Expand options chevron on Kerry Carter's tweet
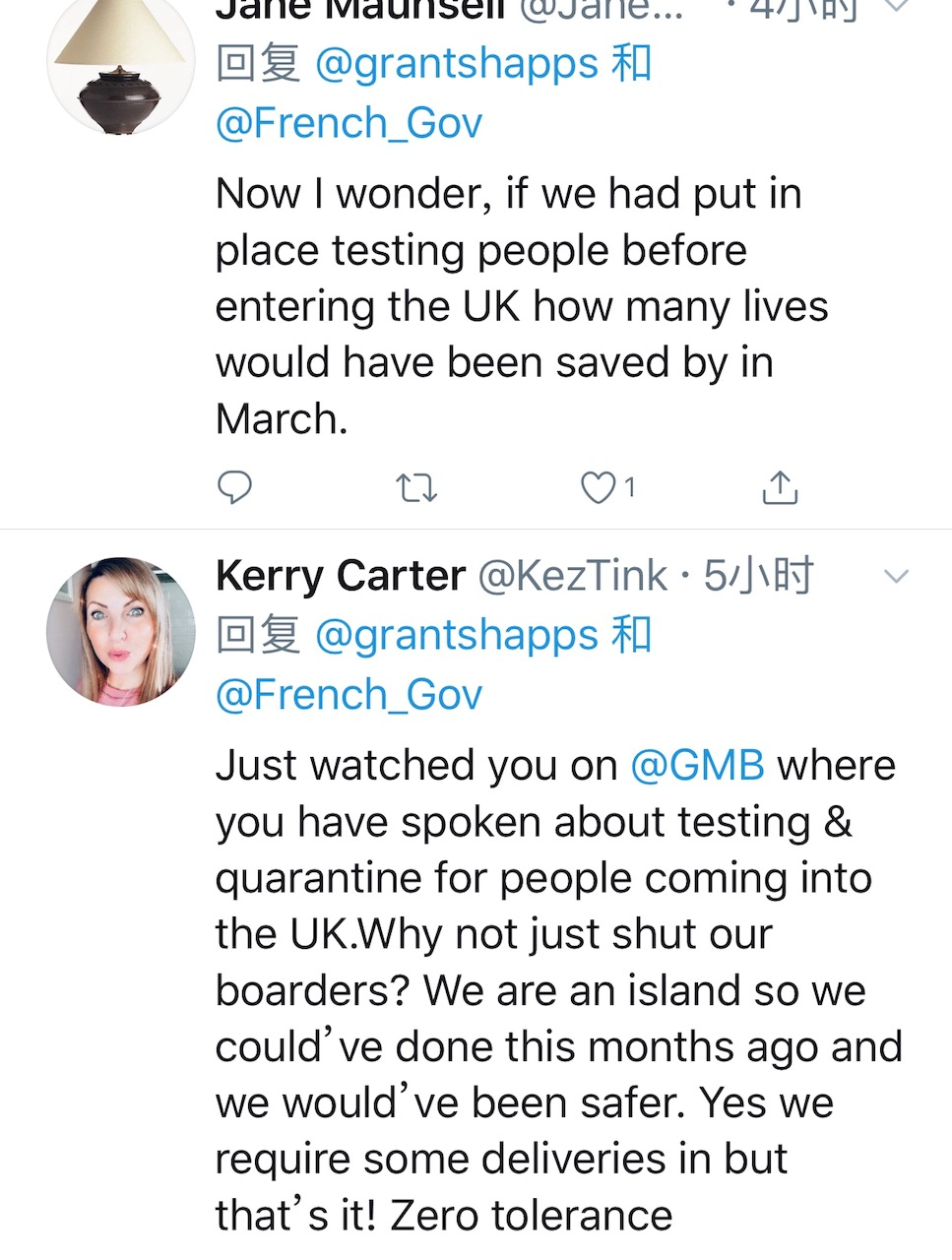Screen dimensions: 952x1260 tap(896, 577)
